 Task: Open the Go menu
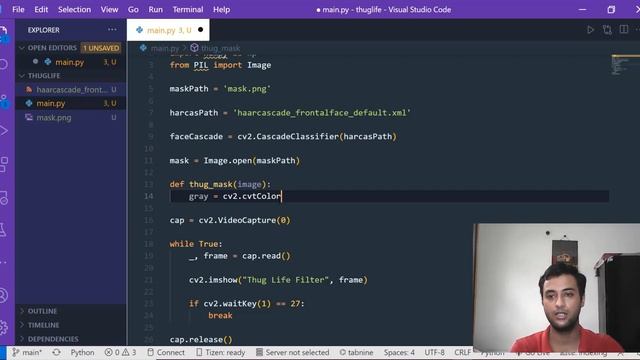pyautogui.click(x=133, y=9)
